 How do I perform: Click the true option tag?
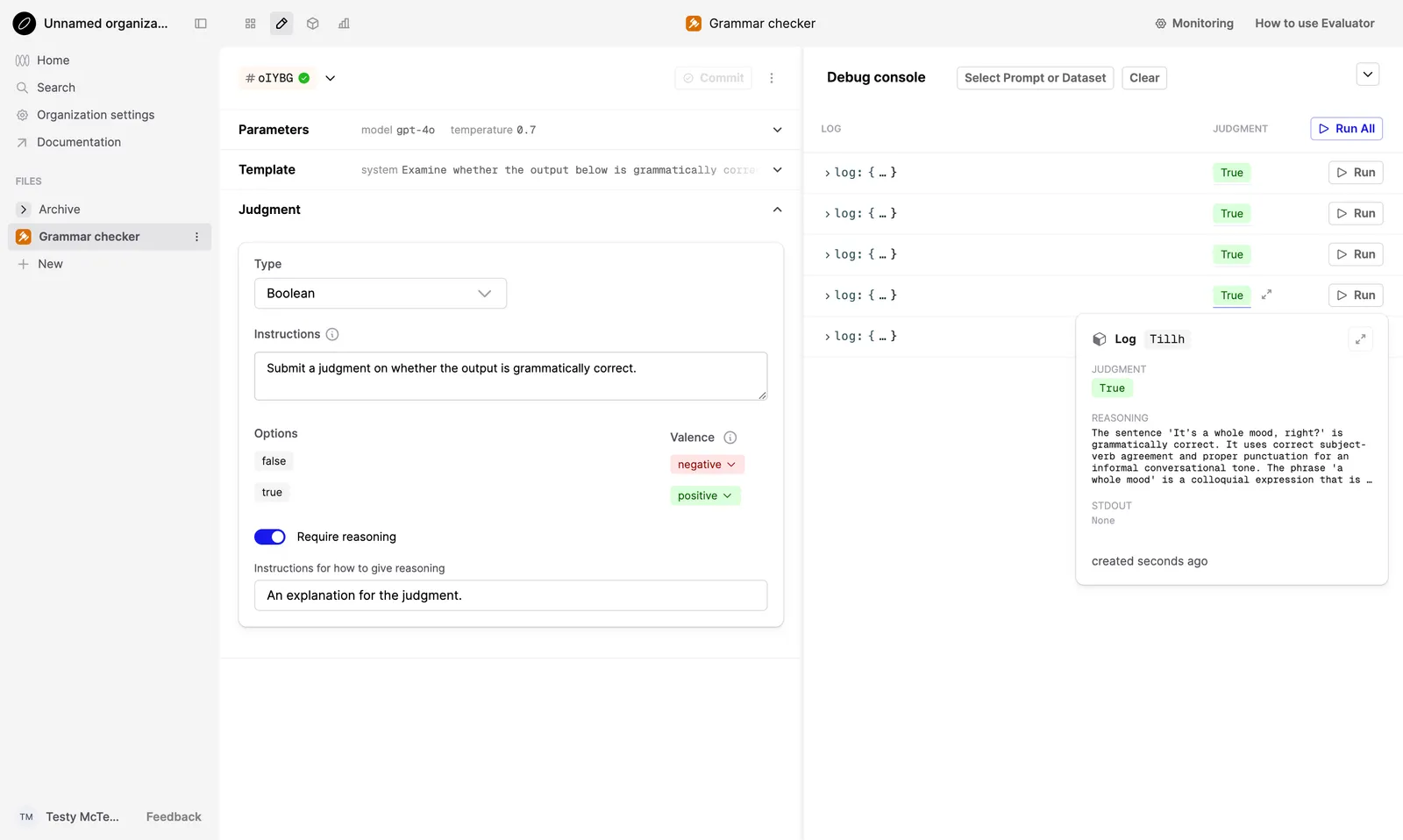pyautogui.click(x=272, y=493)
